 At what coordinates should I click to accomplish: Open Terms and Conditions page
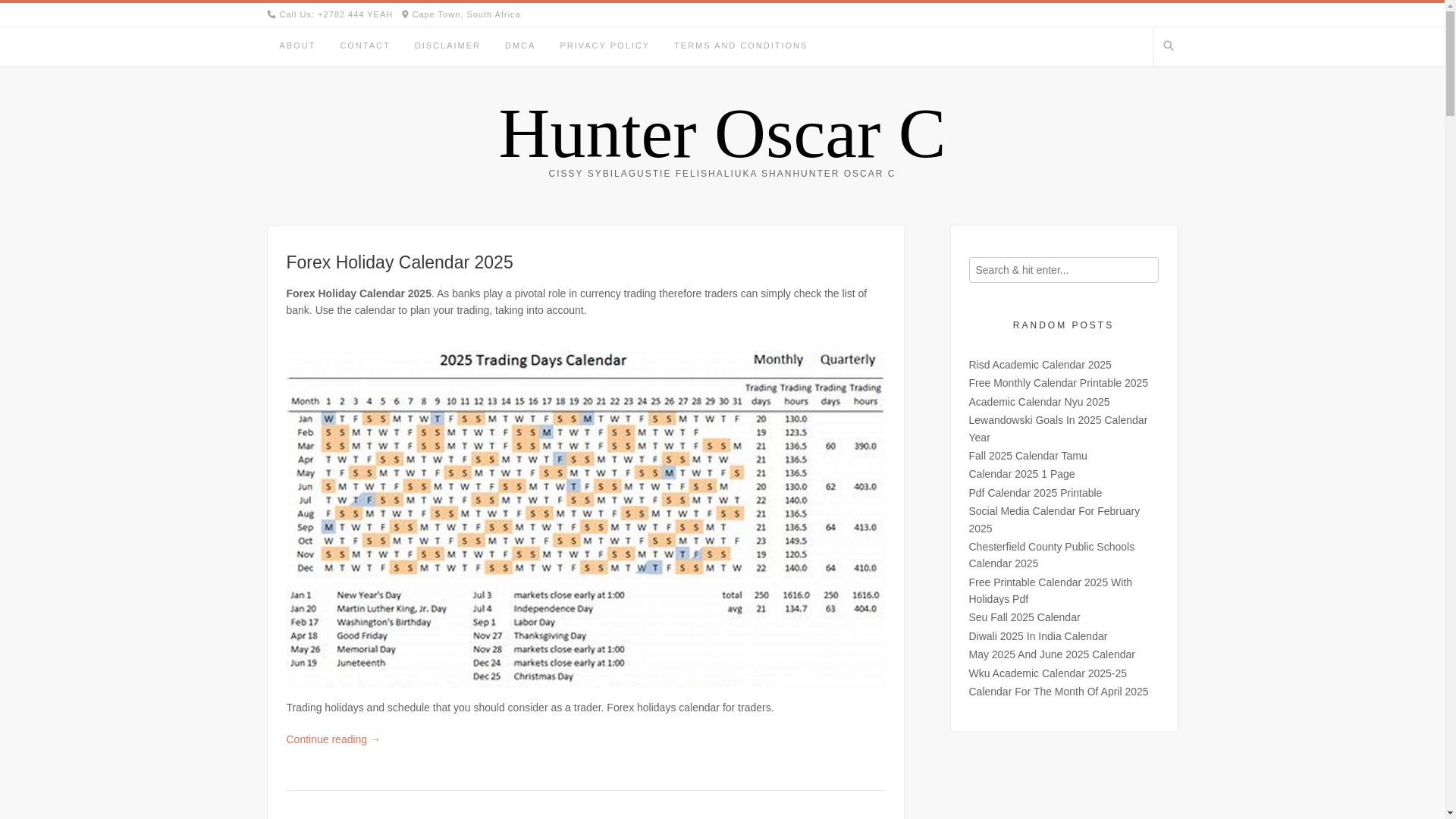(741, 46)
